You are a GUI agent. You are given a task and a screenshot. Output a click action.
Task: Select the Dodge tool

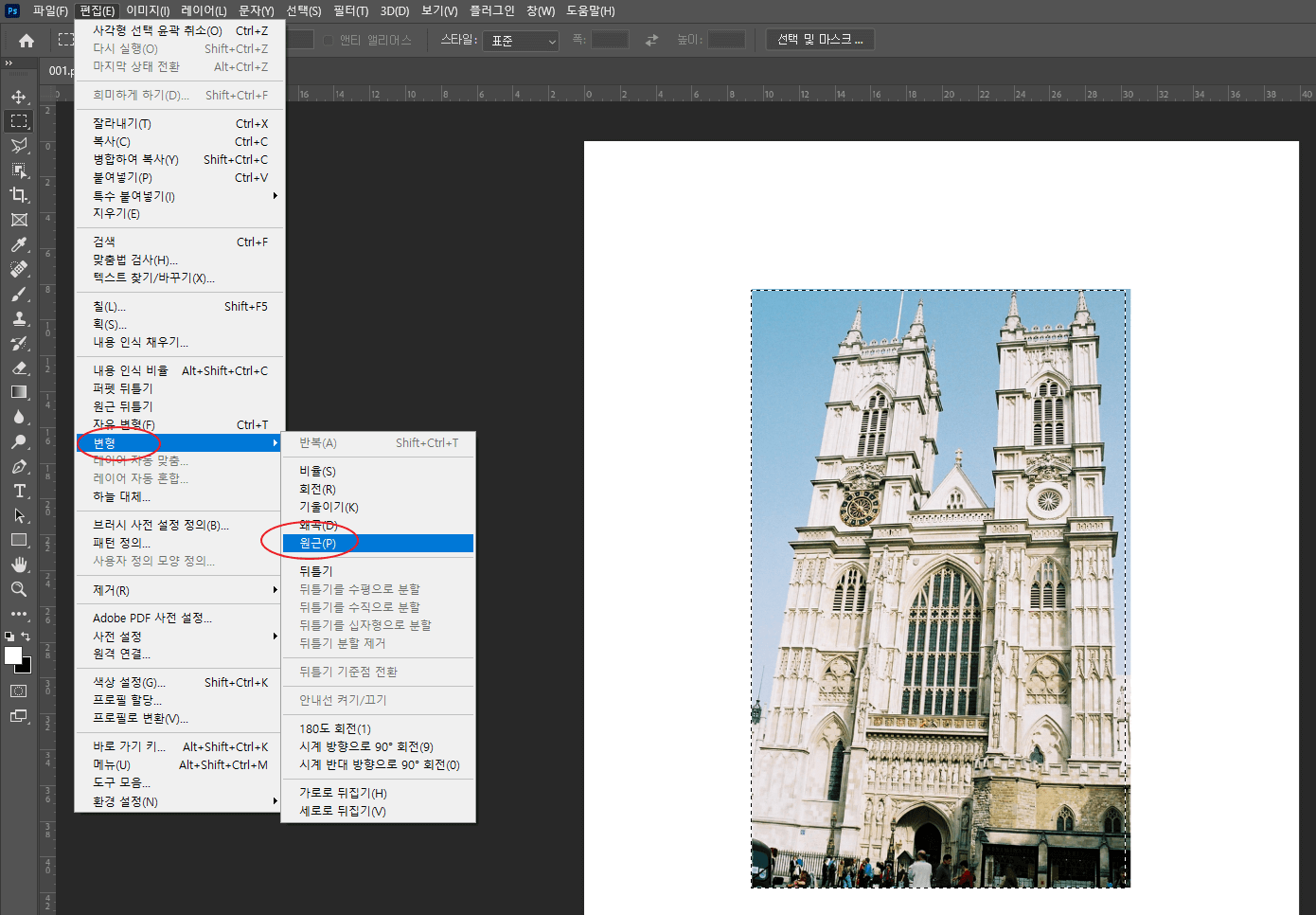19,441
